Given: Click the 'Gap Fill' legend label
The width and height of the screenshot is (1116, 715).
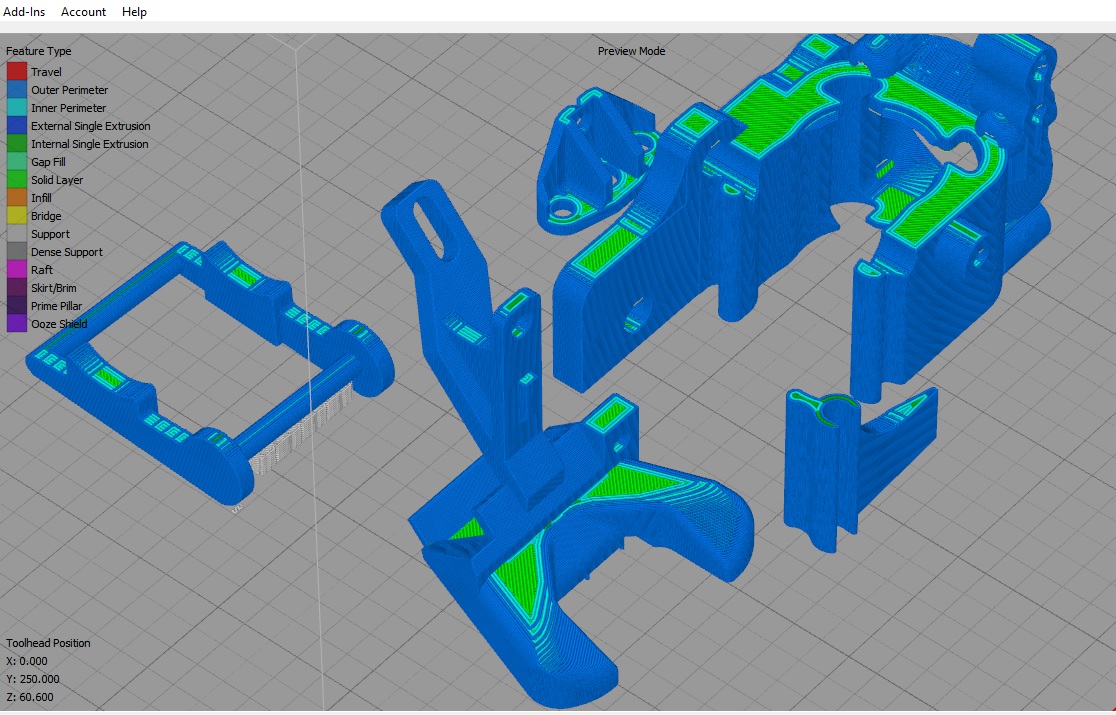Looking at the screenshot, I should click(x=48, y=161).
